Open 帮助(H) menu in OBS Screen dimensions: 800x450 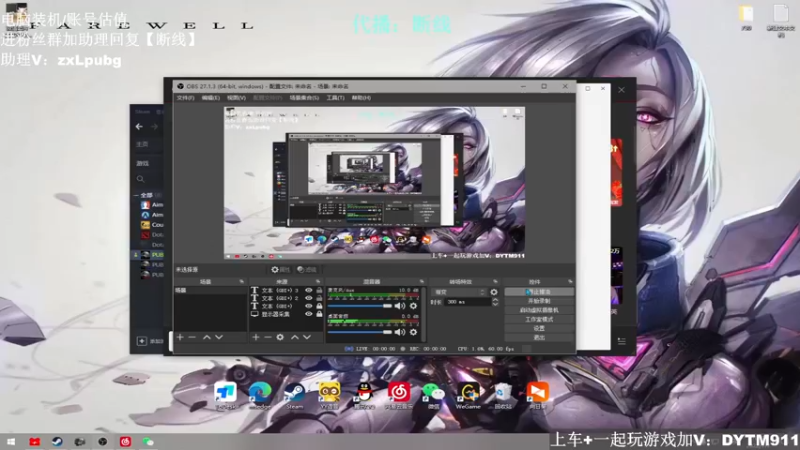point(361,98)
